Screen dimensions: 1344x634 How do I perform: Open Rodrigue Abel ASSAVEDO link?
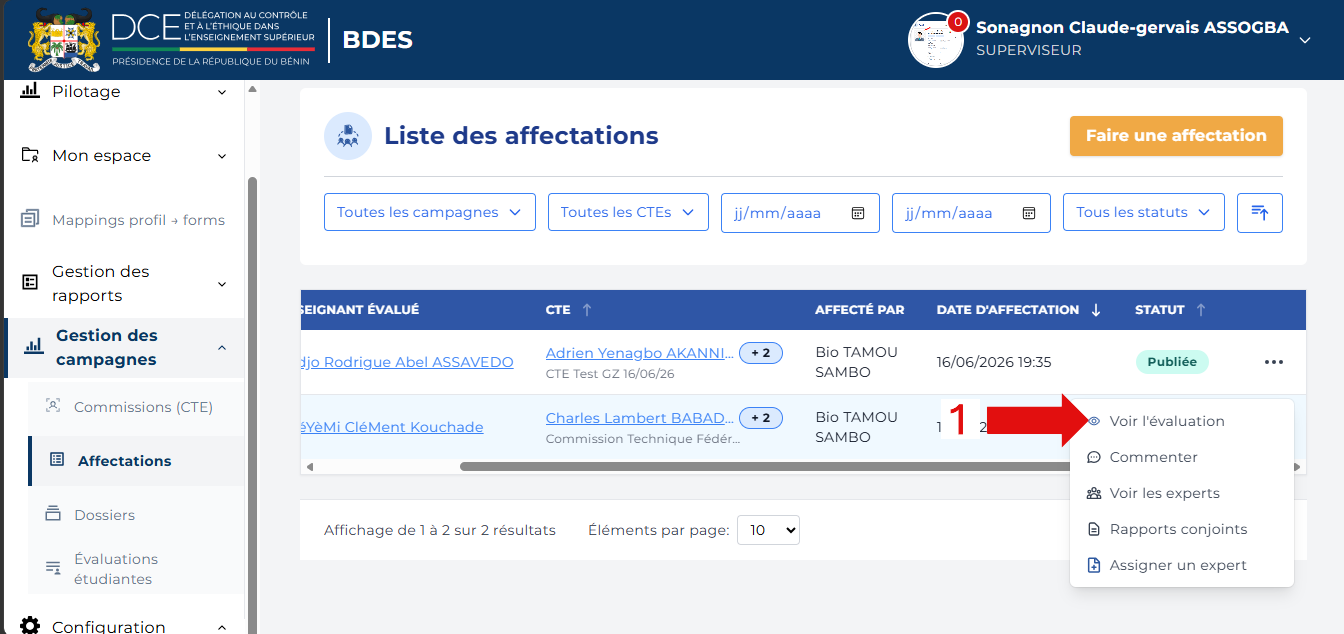(407, 362)
